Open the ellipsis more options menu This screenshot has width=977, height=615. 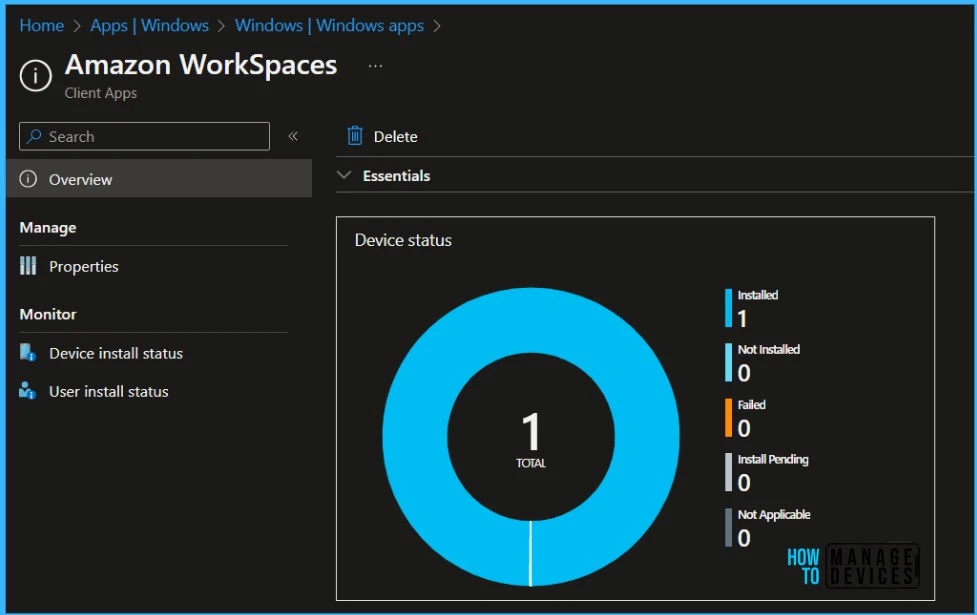pyautogui.click(x=375, y=65)
